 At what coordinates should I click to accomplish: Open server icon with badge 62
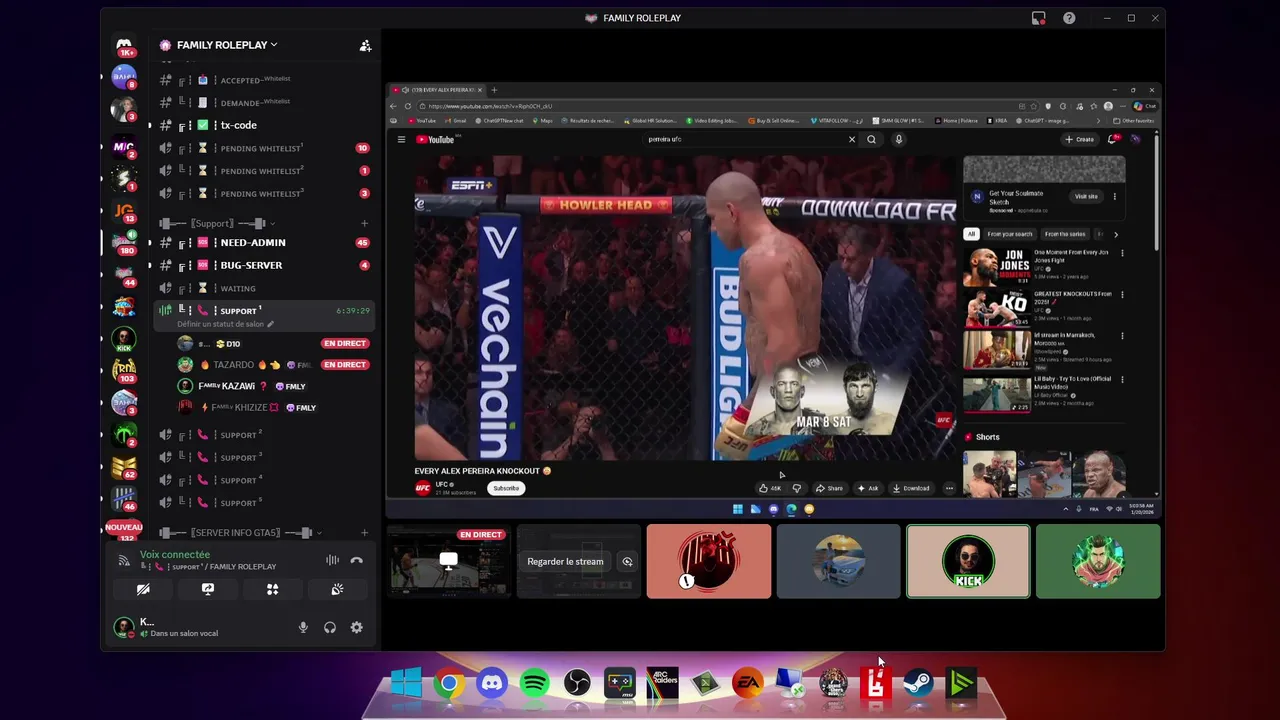[124, 467]
